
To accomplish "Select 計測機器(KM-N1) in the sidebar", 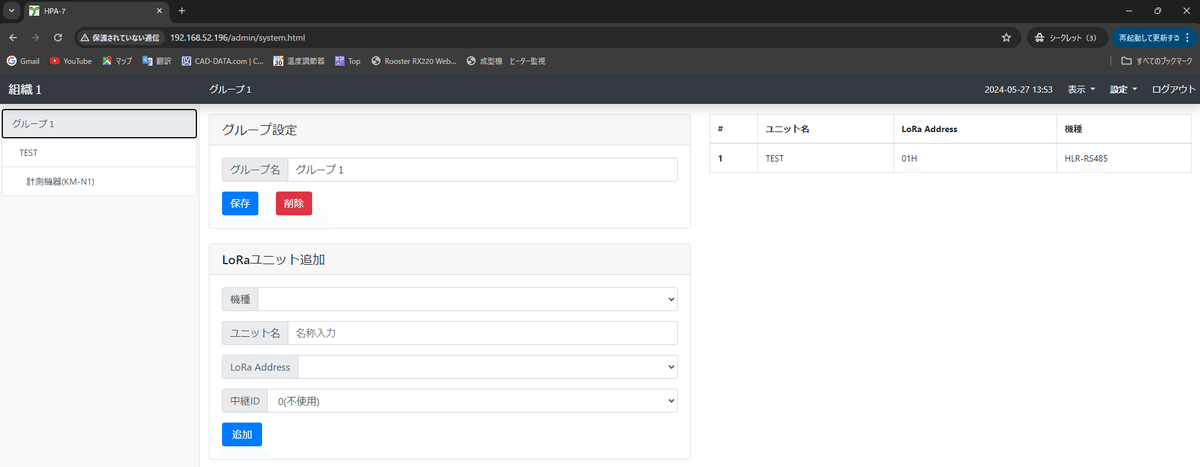I will click(x=99, y=181).
